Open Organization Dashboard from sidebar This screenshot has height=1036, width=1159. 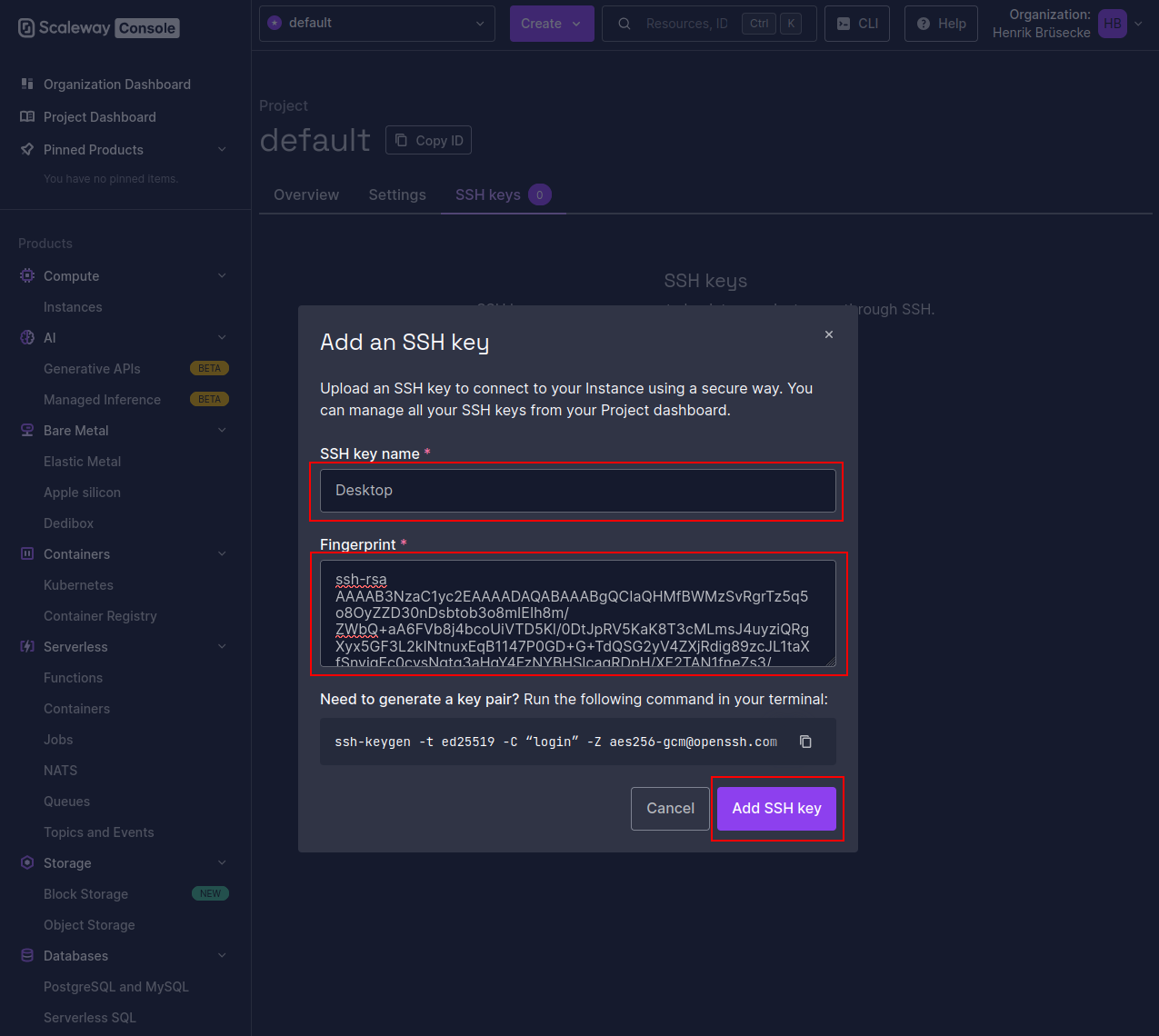point(117,84)
